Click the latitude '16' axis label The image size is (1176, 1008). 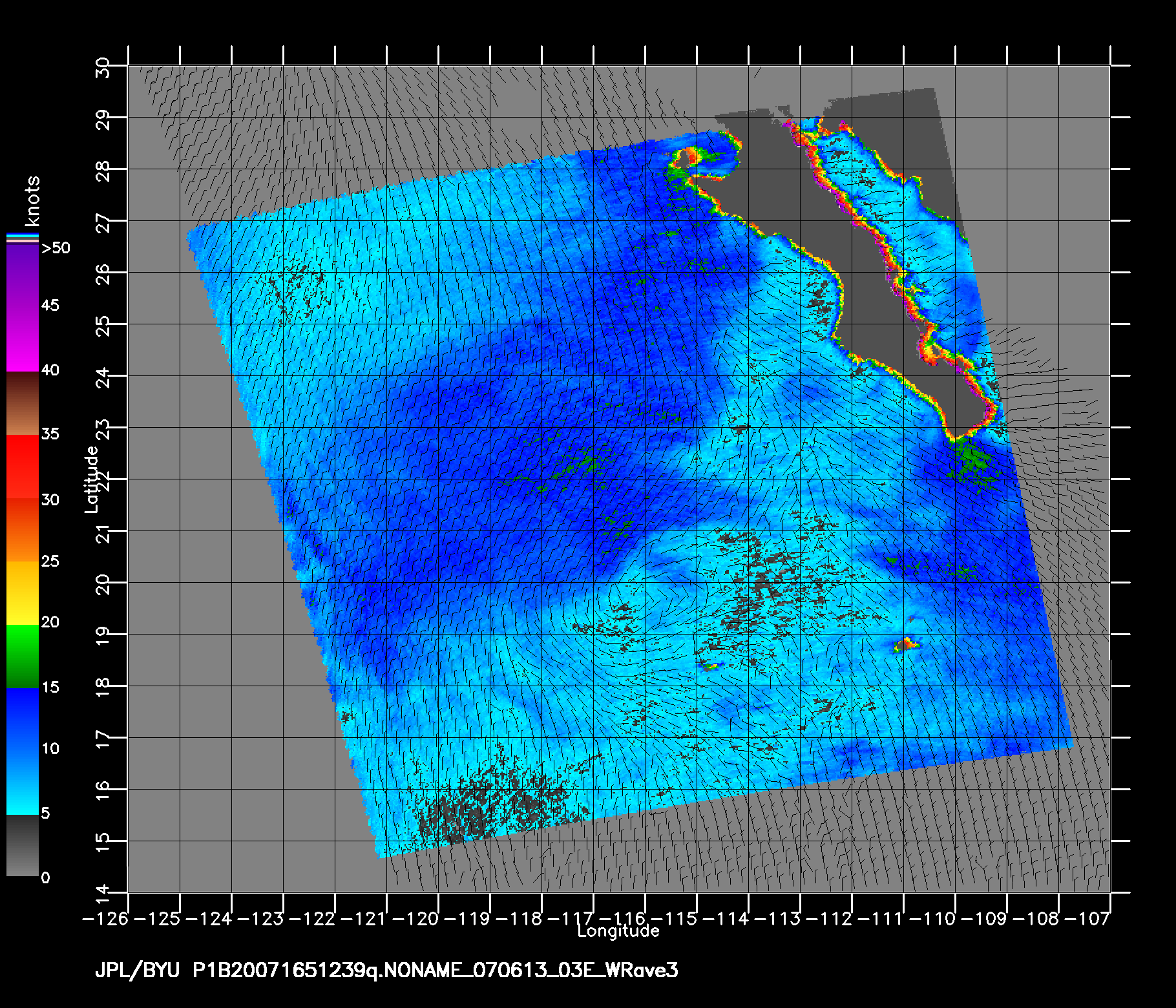(103, 790)
